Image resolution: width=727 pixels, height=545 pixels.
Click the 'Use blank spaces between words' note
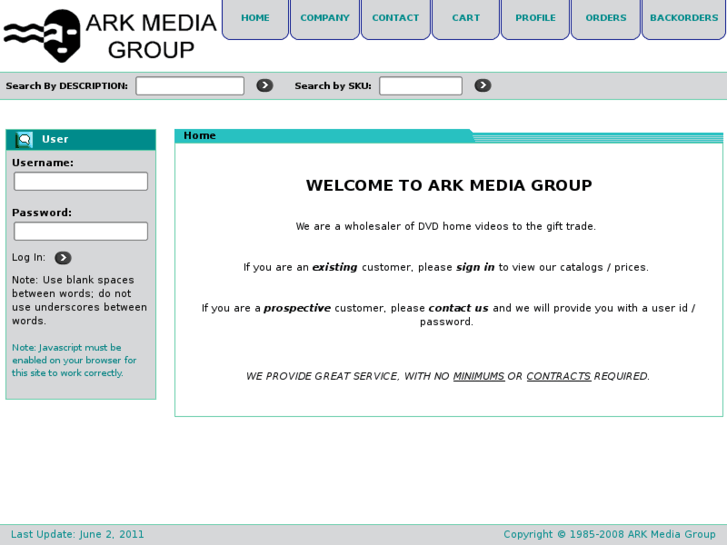pyautogui.click(x=79, y=301)
